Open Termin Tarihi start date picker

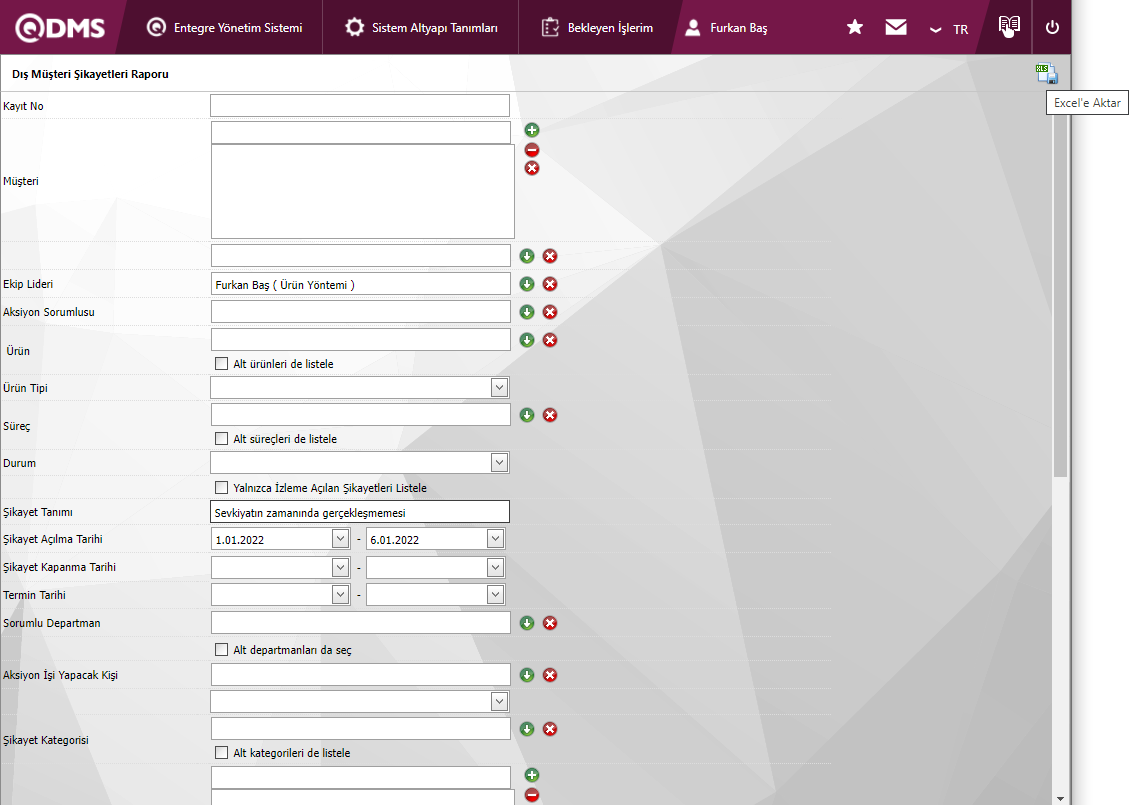[341, 595]
